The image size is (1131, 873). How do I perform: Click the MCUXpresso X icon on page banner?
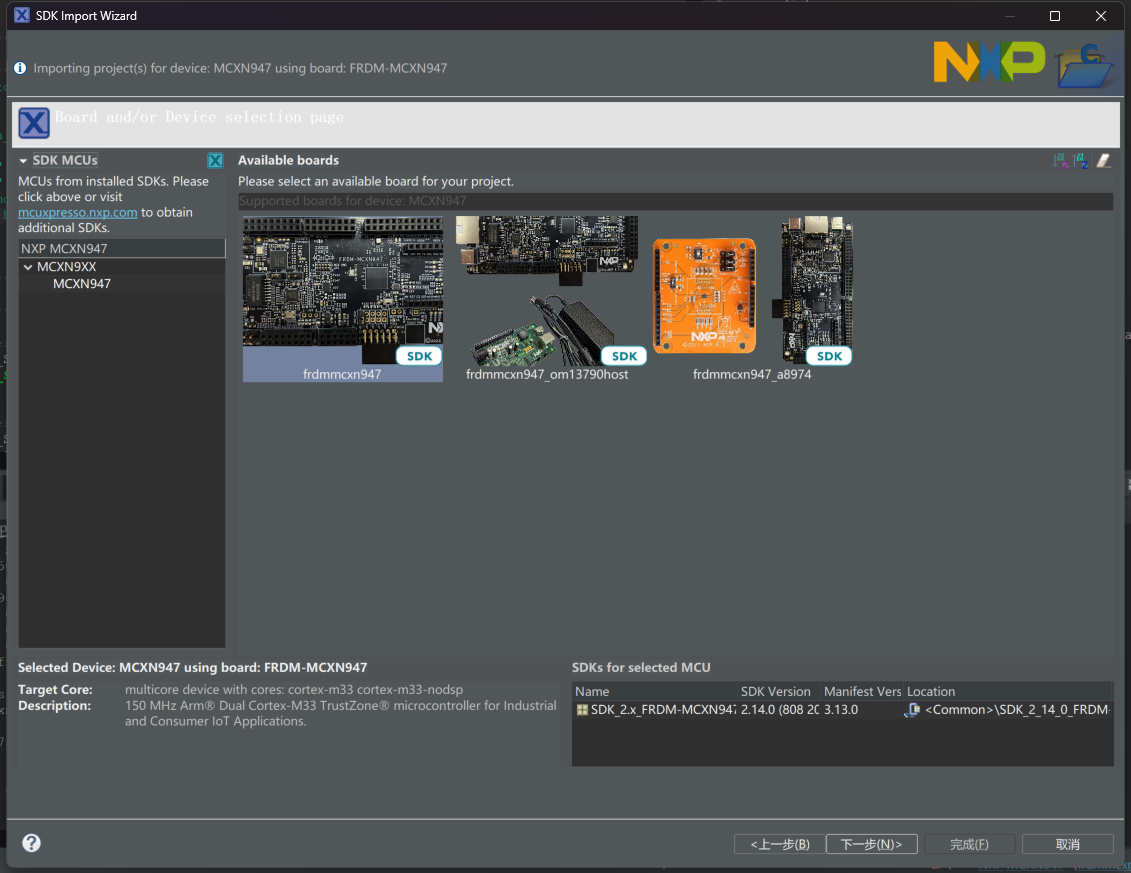click(x=34, y=123)
